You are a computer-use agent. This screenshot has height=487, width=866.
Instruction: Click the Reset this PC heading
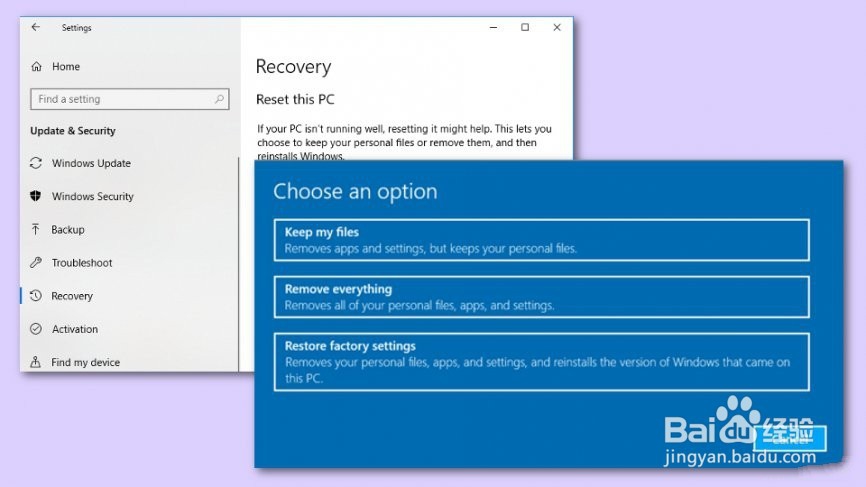click(x=295, y=99)
